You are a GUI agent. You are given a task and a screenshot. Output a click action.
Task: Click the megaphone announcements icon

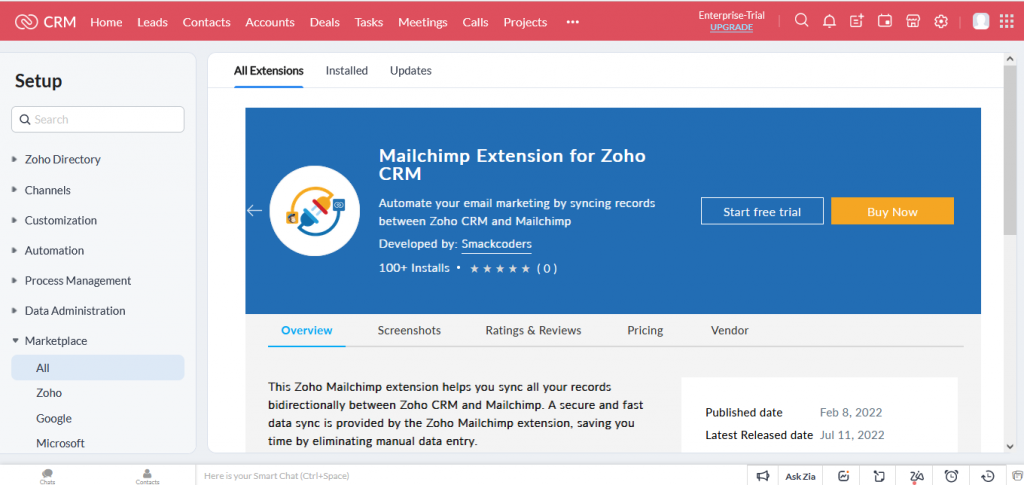tap(763, 476)
